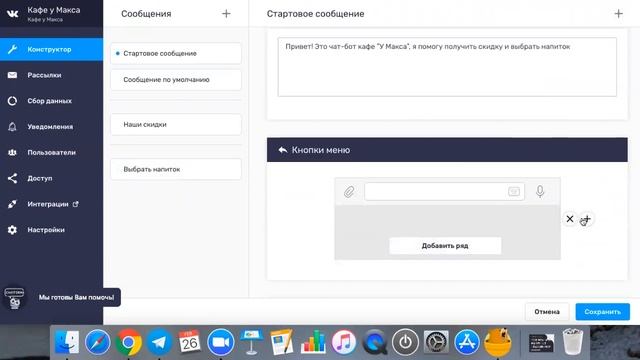Image resolution: width=640 pixels, height=360 pixels.
Task: Select the Выбрать напиток message
Action: pos(176,169)
